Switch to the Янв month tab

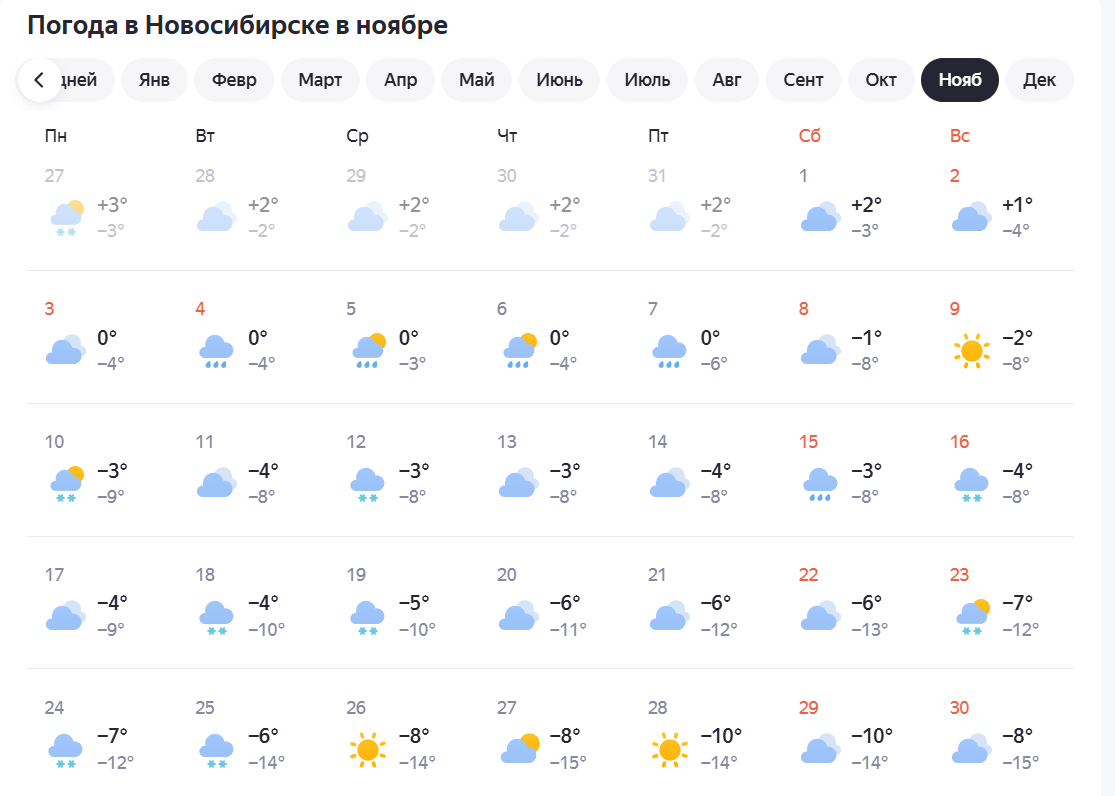154,80
